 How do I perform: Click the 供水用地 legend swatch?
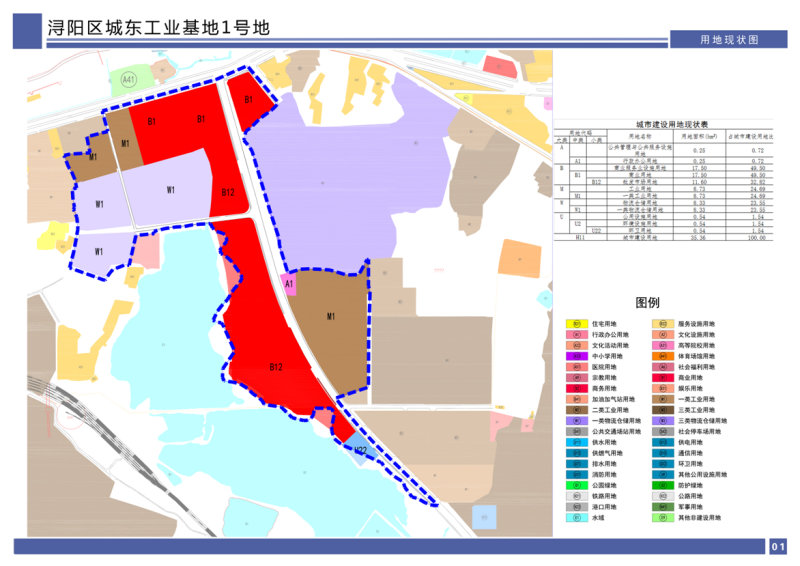575,442
